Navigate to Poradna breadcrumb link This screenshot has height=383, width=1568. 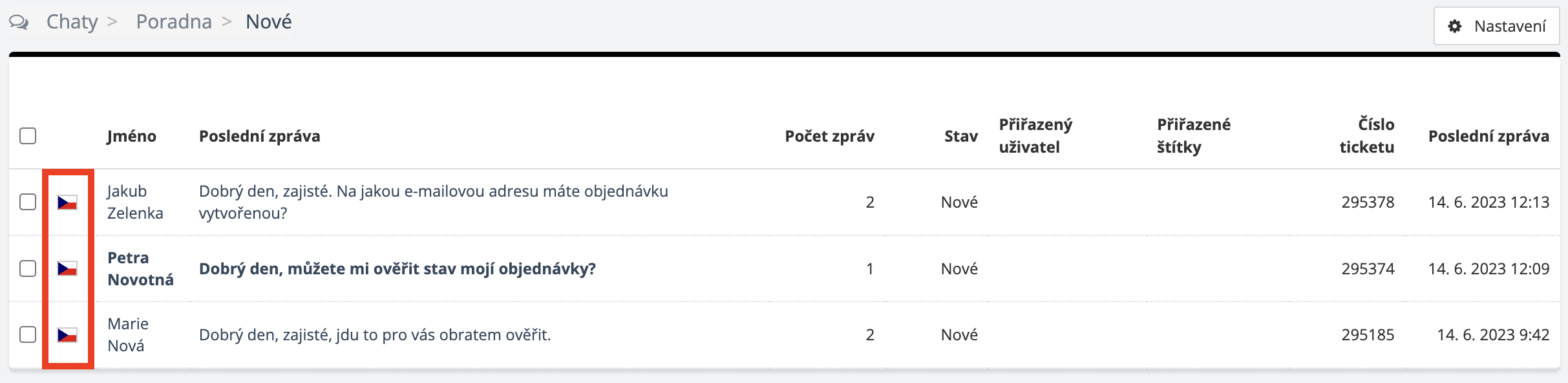(173, 22)
